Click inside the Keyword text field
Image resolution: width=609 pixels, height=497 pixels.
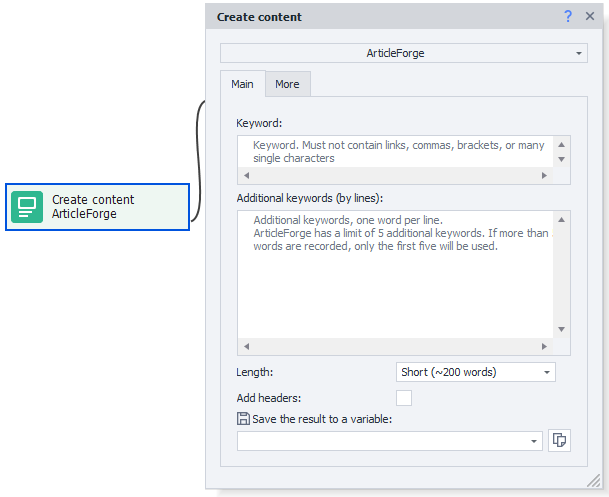click(396, 151)
